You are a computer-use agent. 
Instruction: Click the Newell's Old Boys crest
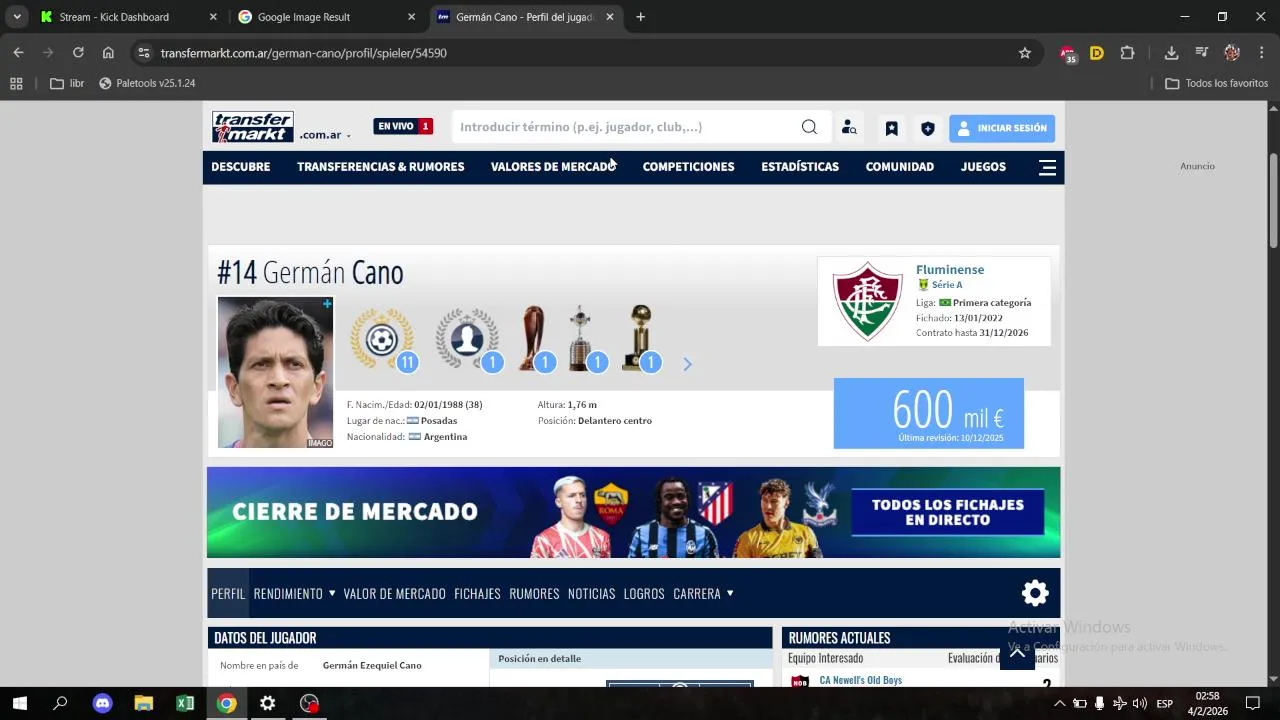point(800,682)
